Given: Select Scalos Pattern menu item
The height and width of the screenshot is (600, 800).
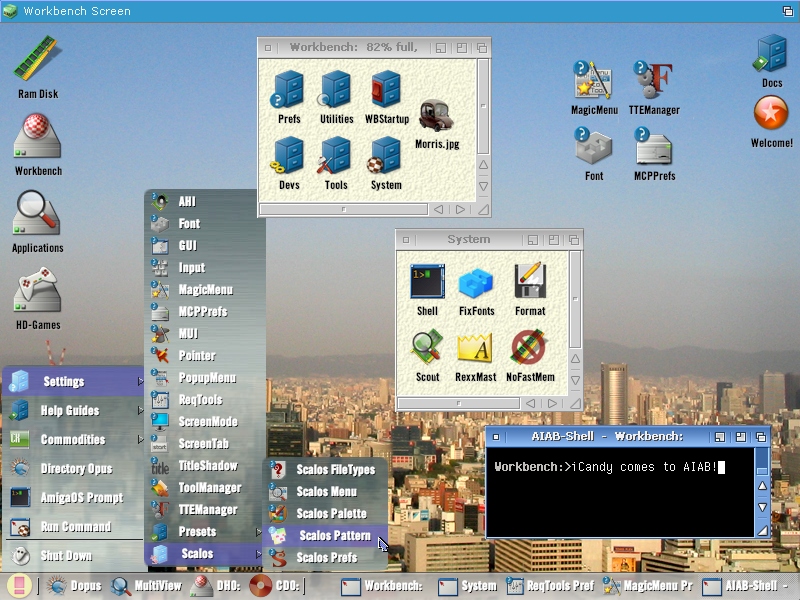Looking at the screenshot, I should 326,535.
